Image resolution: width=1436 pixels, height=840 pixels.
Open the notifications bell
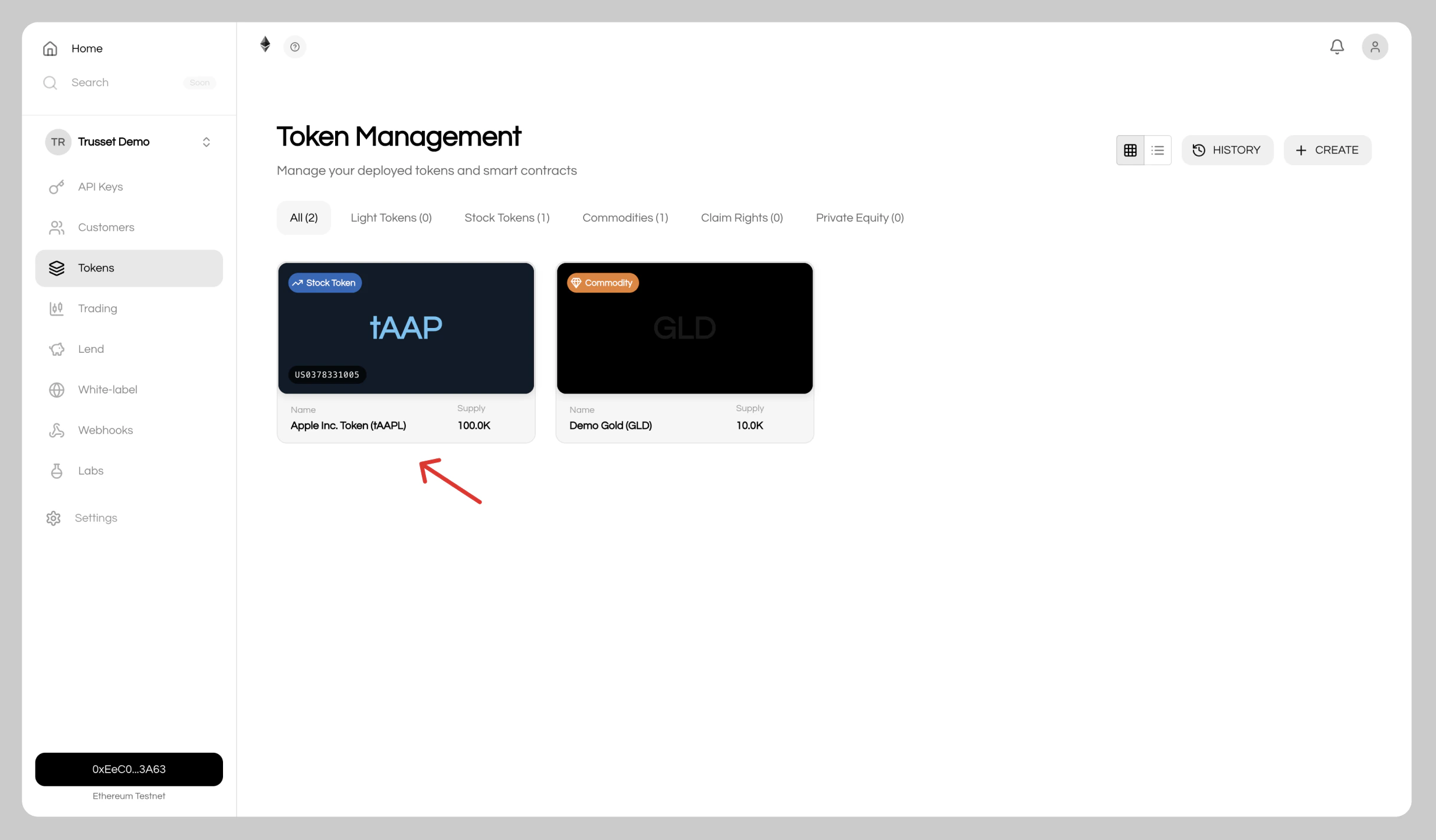pyautogui.click(x=1337, y=47)
